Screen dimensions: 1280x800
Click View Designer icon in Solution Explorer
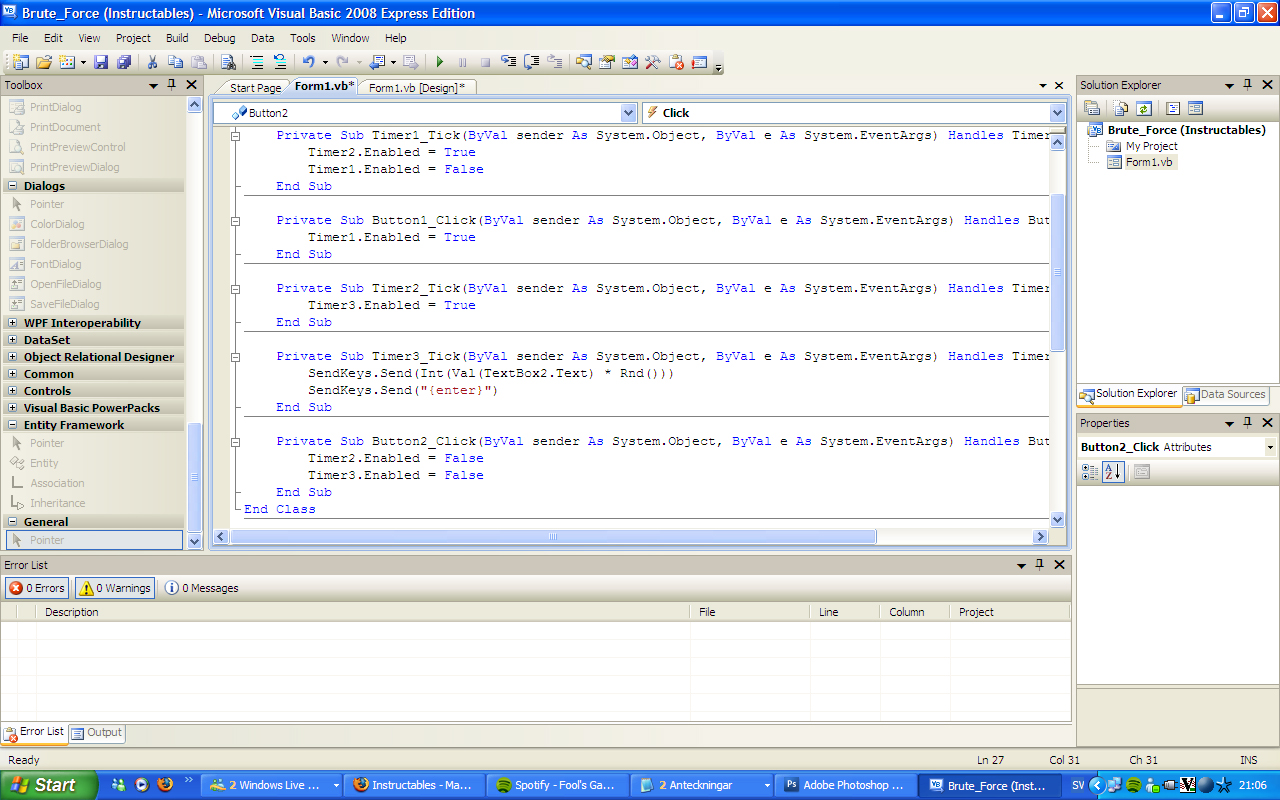click(x=1195, y=108)
